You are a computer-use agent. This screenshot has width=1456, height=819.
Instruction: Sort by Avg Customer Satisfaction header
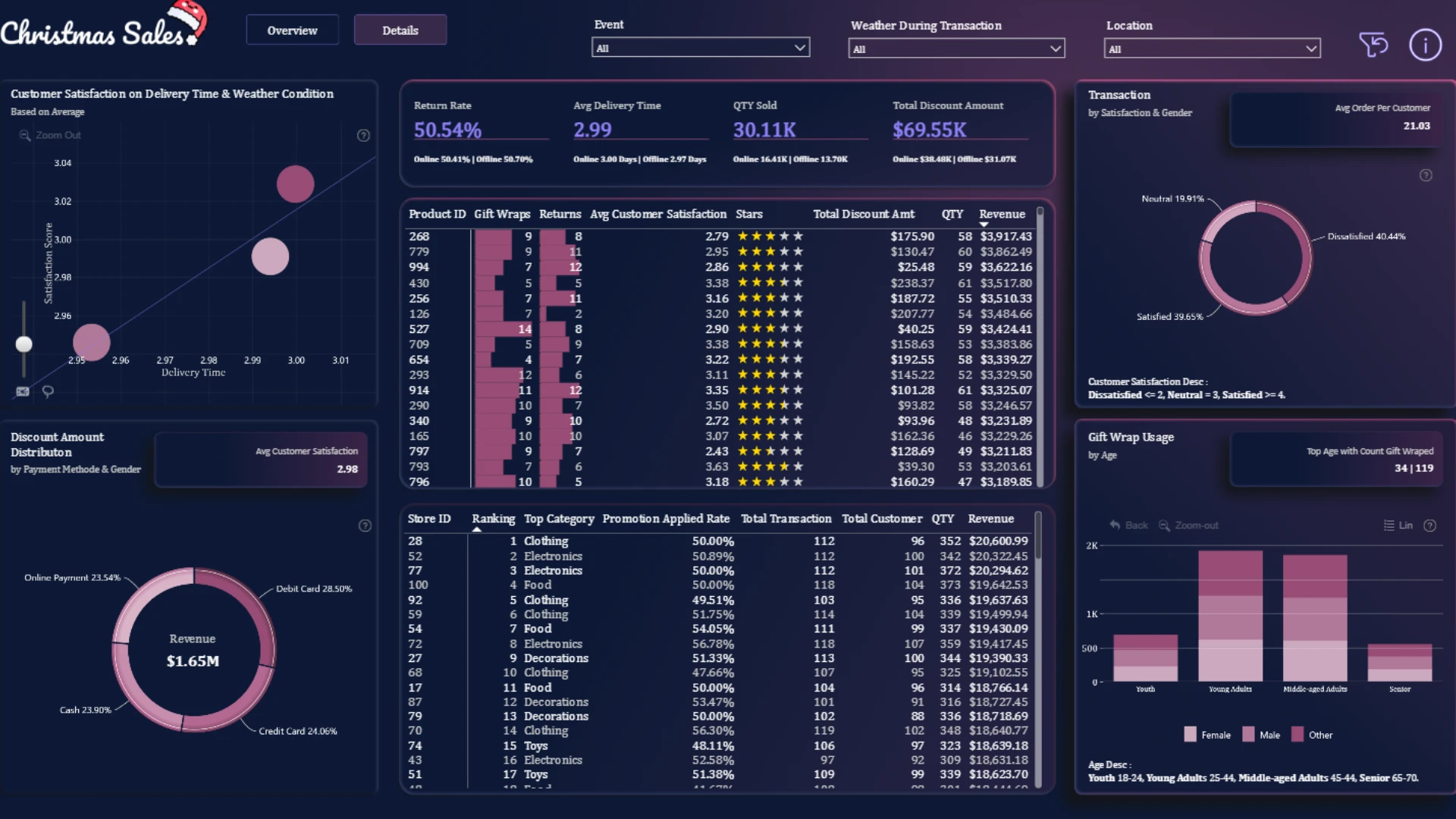pos(658,215)
